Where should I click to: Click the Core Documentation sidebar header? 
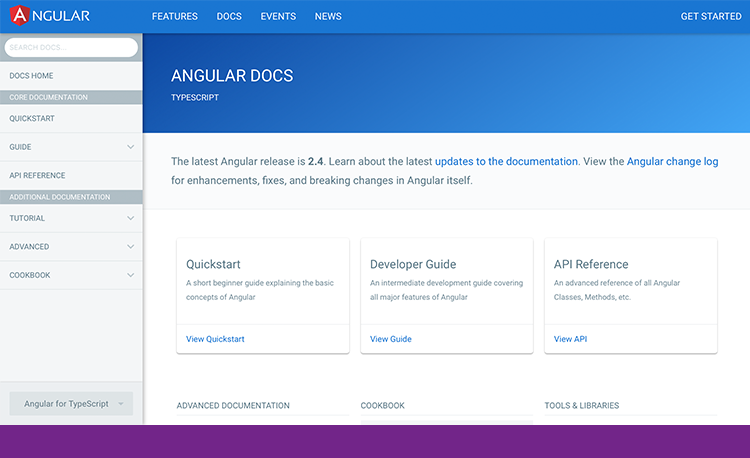tap(71, 97)
